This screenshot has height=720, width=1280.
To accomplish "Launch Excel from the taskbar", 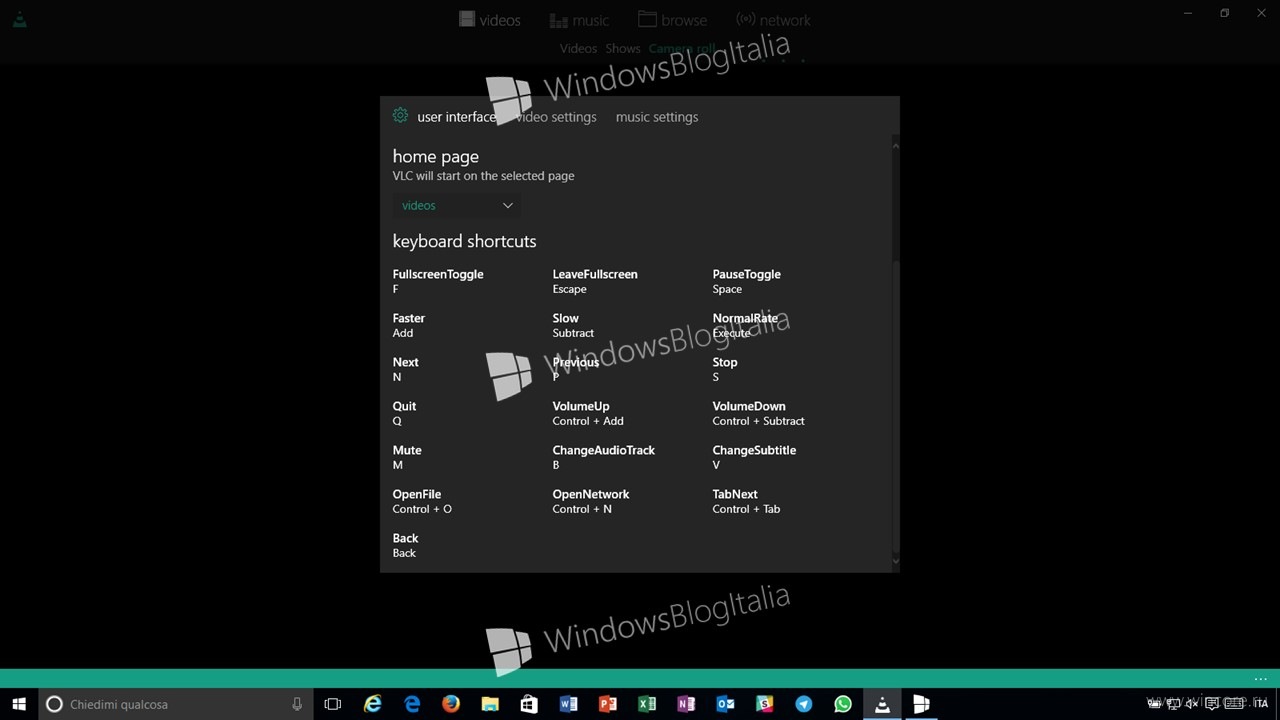I will click(x=647, y=704).
